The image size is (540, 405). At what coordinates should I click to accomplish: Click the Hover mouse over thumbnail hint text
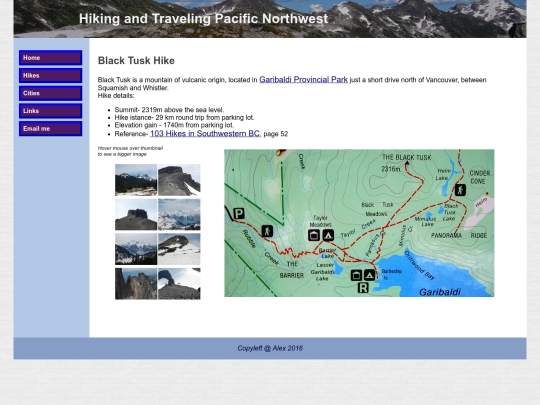click(130, 151)
